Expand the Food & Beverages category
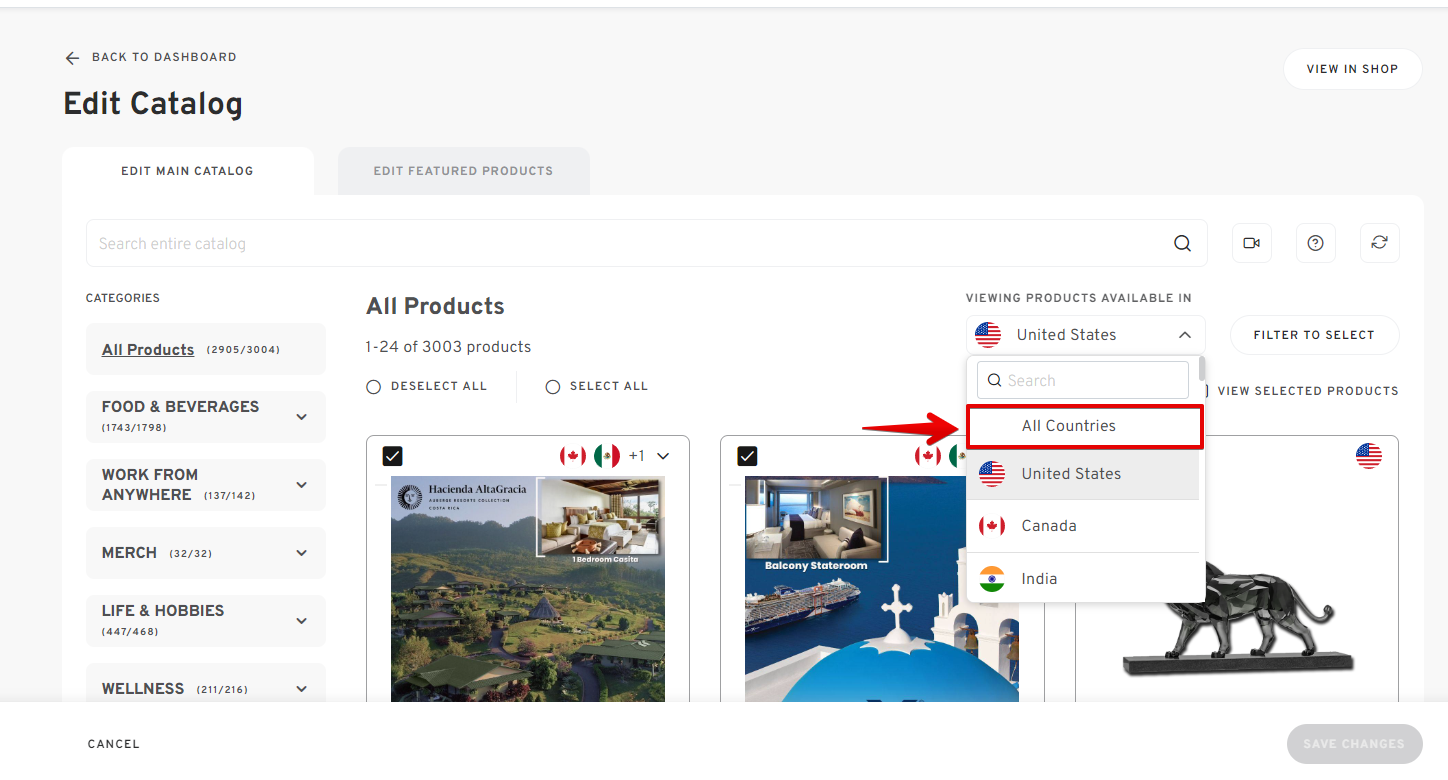Image resolution: width=1448 pixels, height=780 pixels. click(x=302, y=417)
